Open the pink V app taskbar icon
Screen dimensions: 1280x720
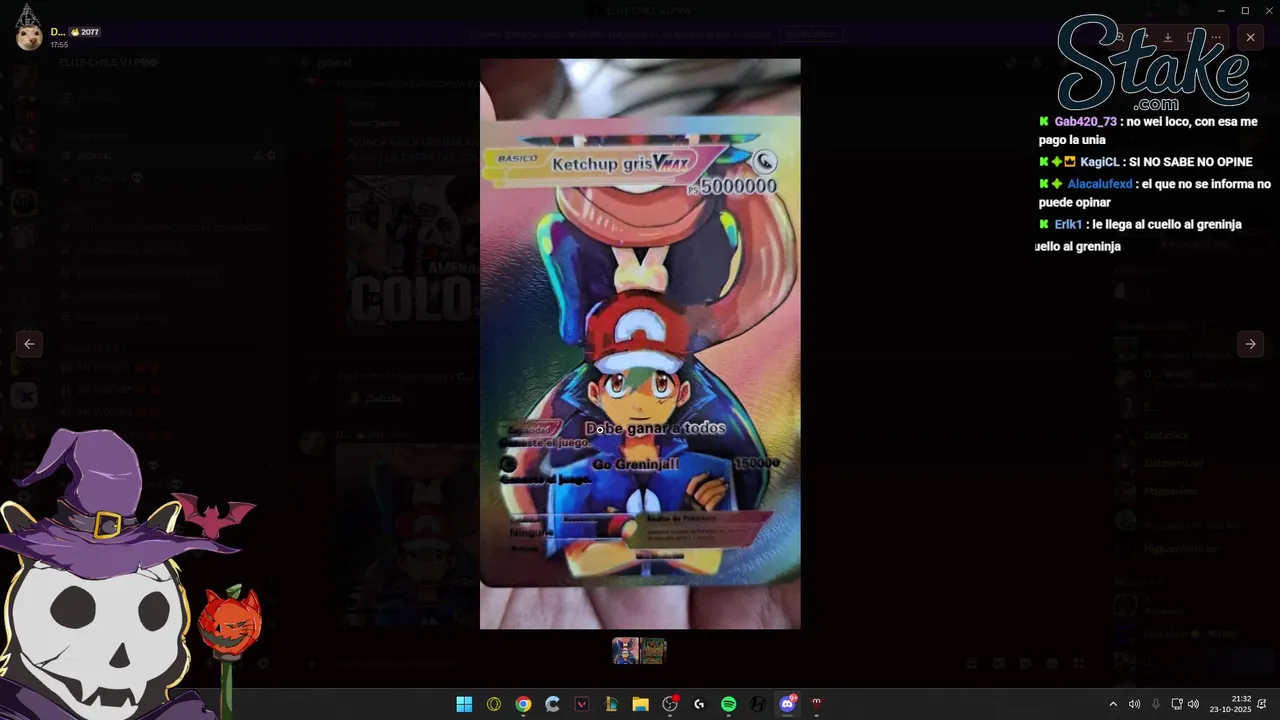pos(582,704)
